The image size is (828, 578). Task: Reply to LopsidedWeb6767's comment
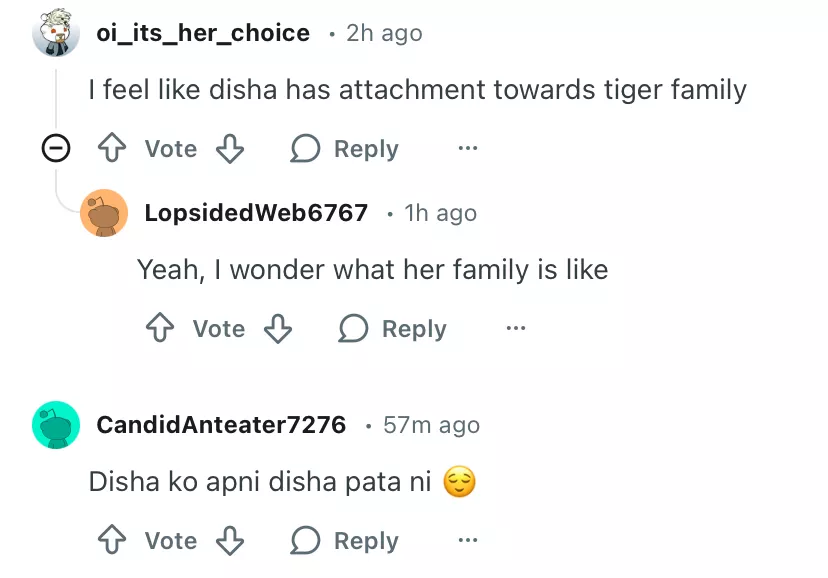click(393, 329)
